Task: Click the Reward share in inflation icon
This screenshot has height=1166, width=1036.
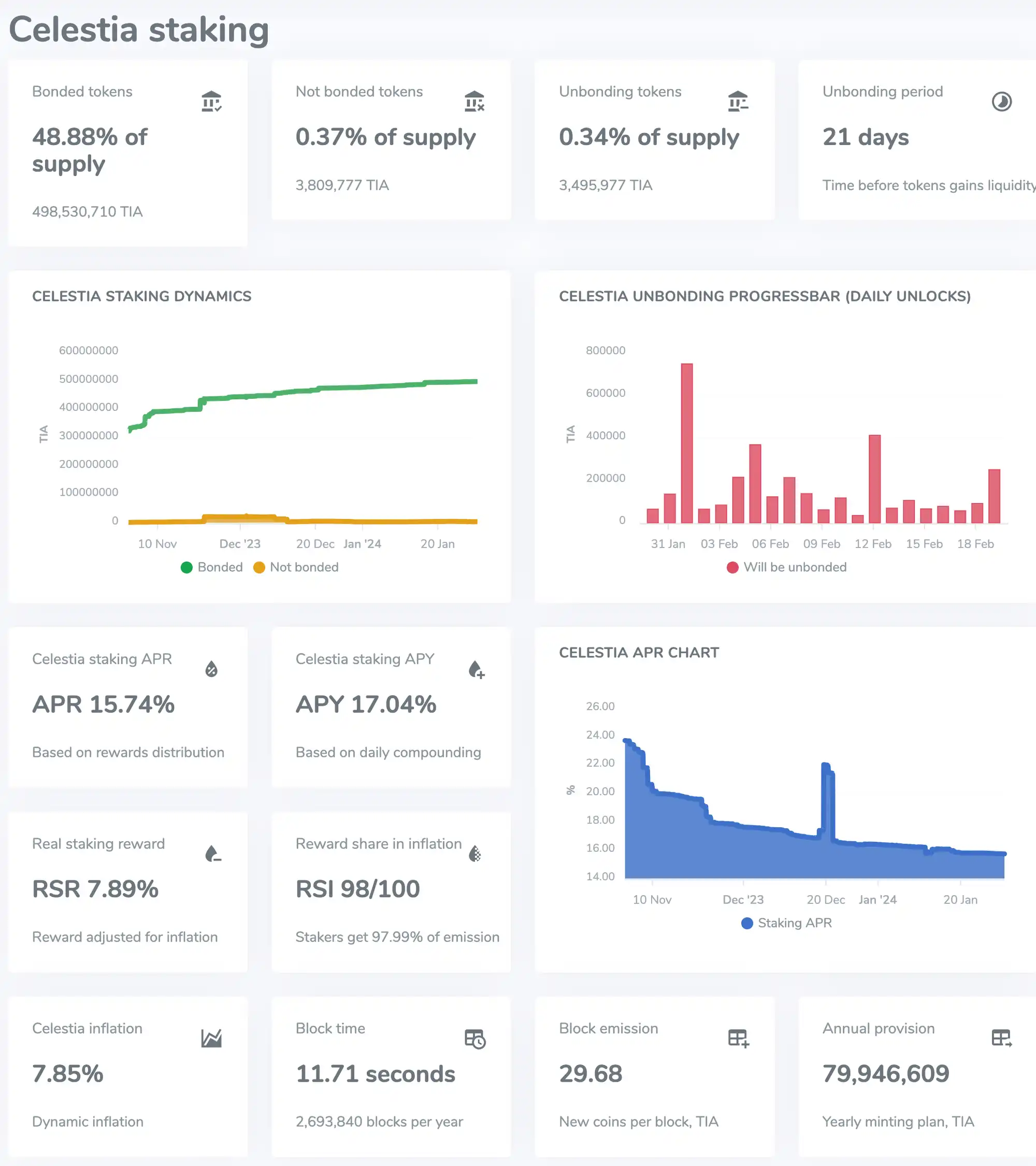Action: point(474,854)
